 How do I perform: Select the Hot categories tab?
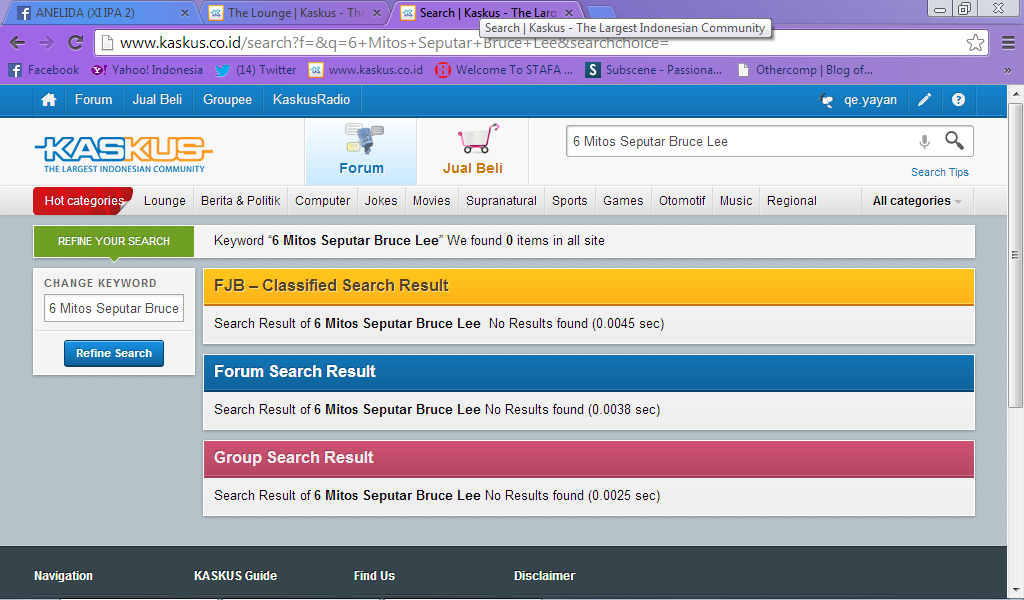coord(84,201)
